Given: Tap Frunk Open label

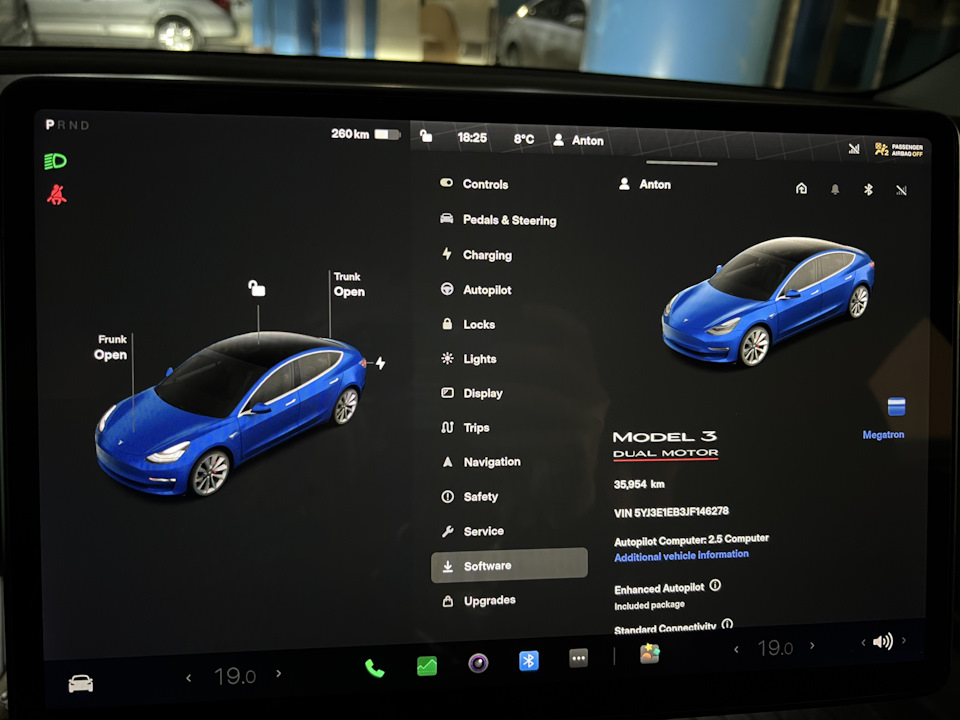Looking at the screenshot, I should 111,347.
